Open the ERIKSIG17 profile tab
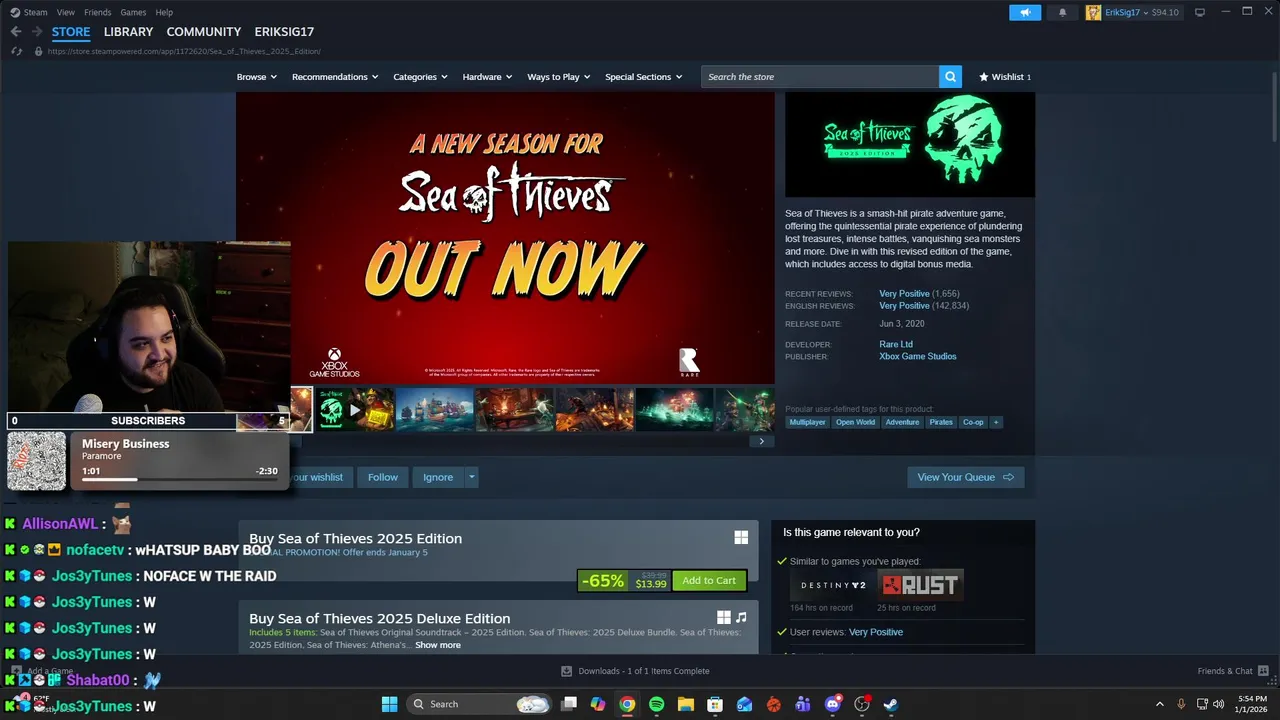This screenshot has height=720, width=1280. [x=284, y=32]
